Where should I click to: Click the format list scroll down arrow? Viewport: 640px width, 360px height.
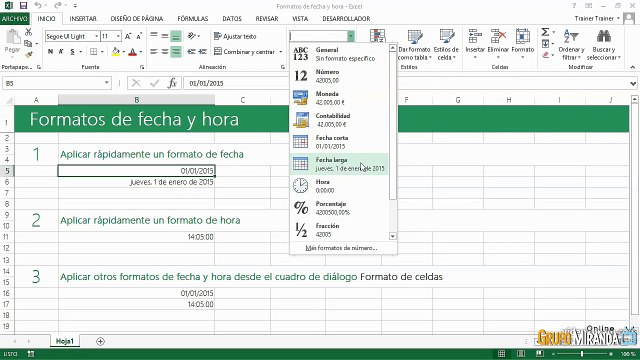[393, 236]
